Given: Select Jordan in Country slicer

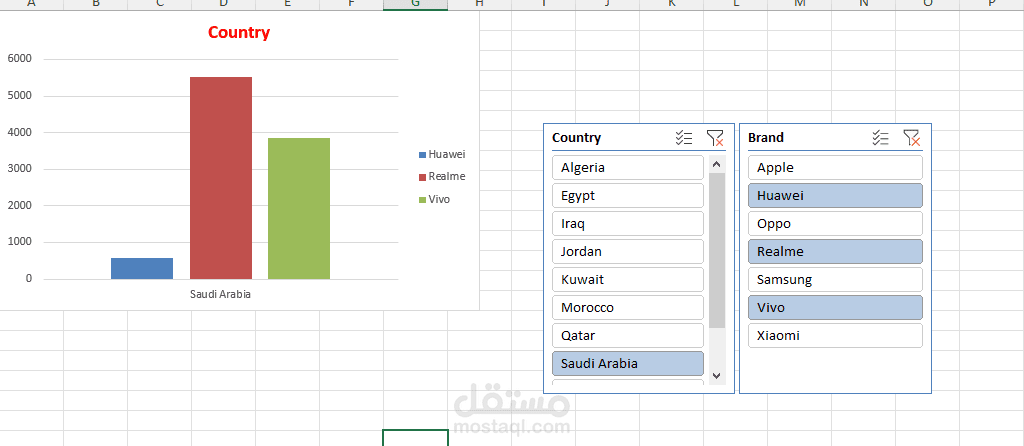Looking at the screenshot, I should (x=628, y=251).
